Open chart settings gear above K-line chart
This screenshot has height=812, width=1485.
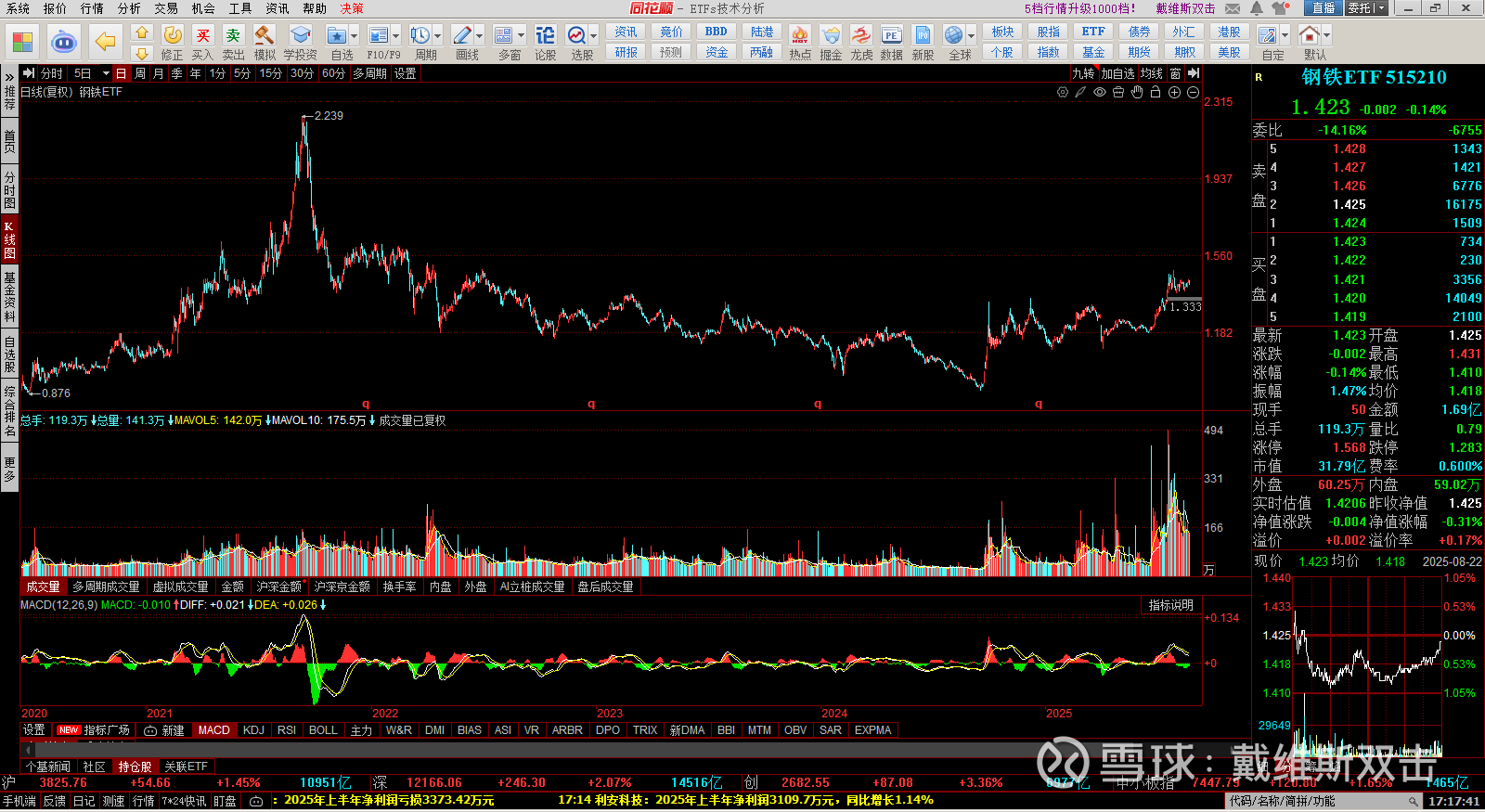pos(1063,93)
